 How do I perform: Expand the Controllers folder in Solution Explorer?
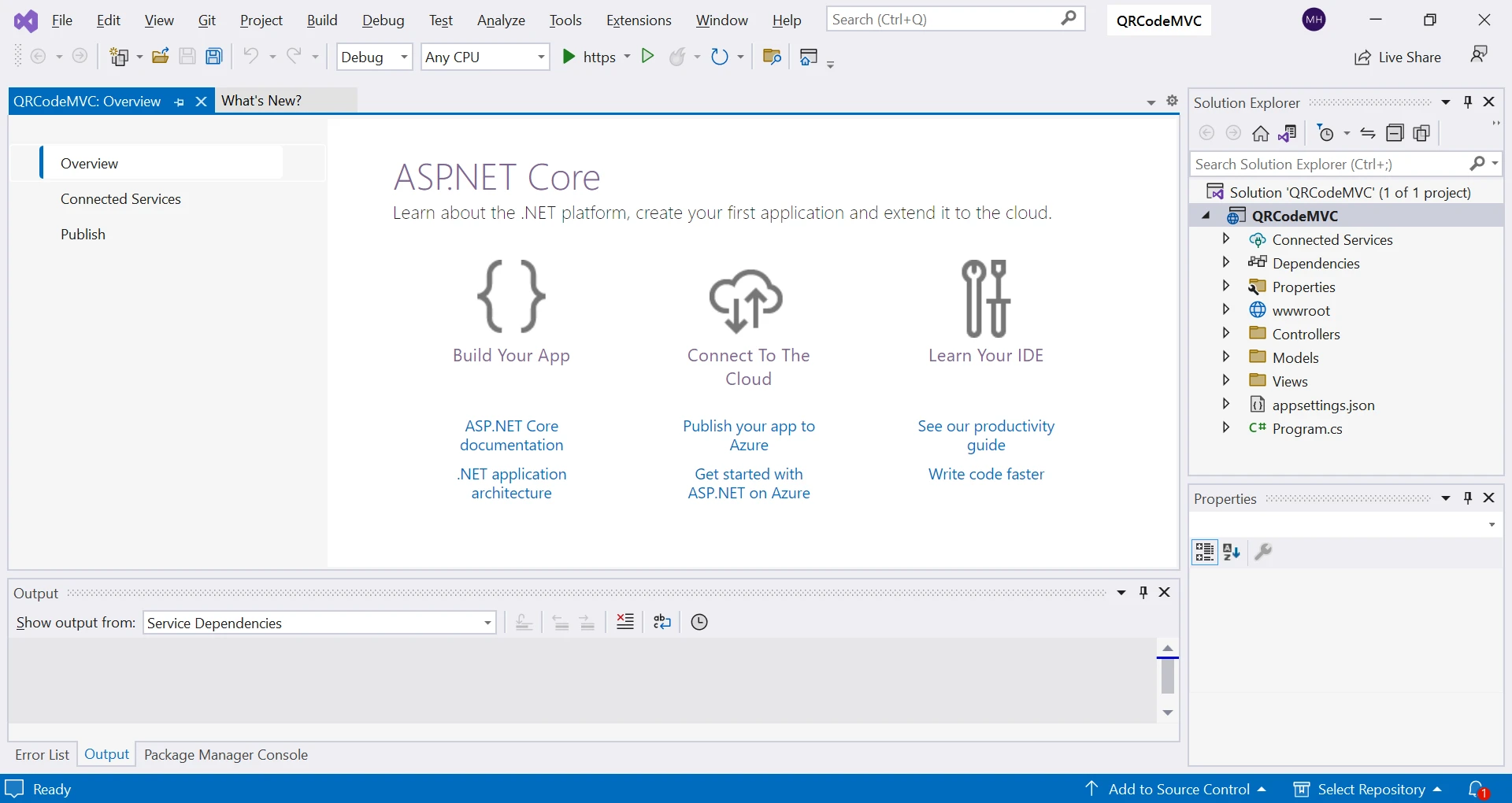point(1226,334)
